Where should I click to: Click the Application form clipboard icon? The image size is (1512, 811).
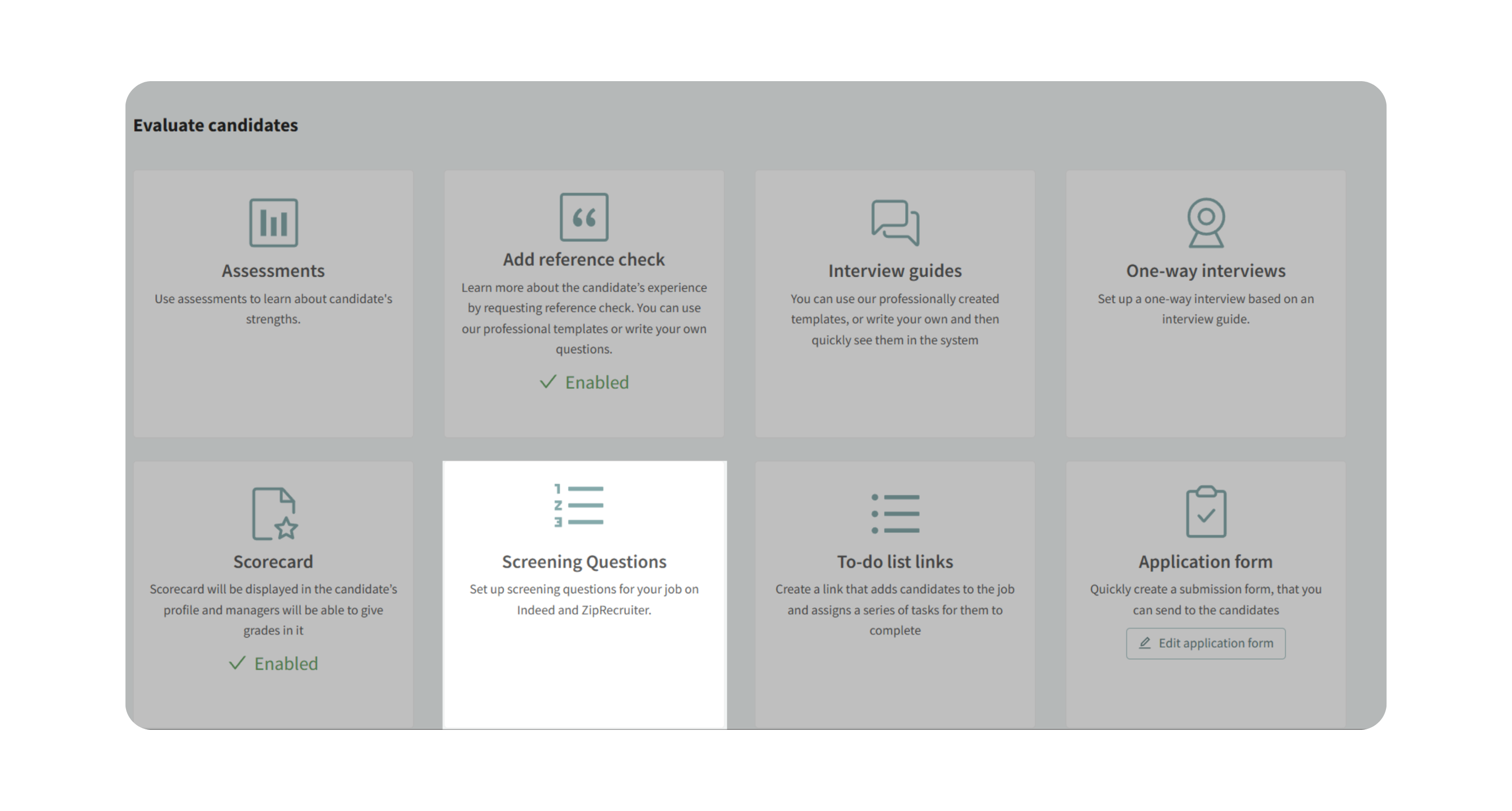[1206, 512]
